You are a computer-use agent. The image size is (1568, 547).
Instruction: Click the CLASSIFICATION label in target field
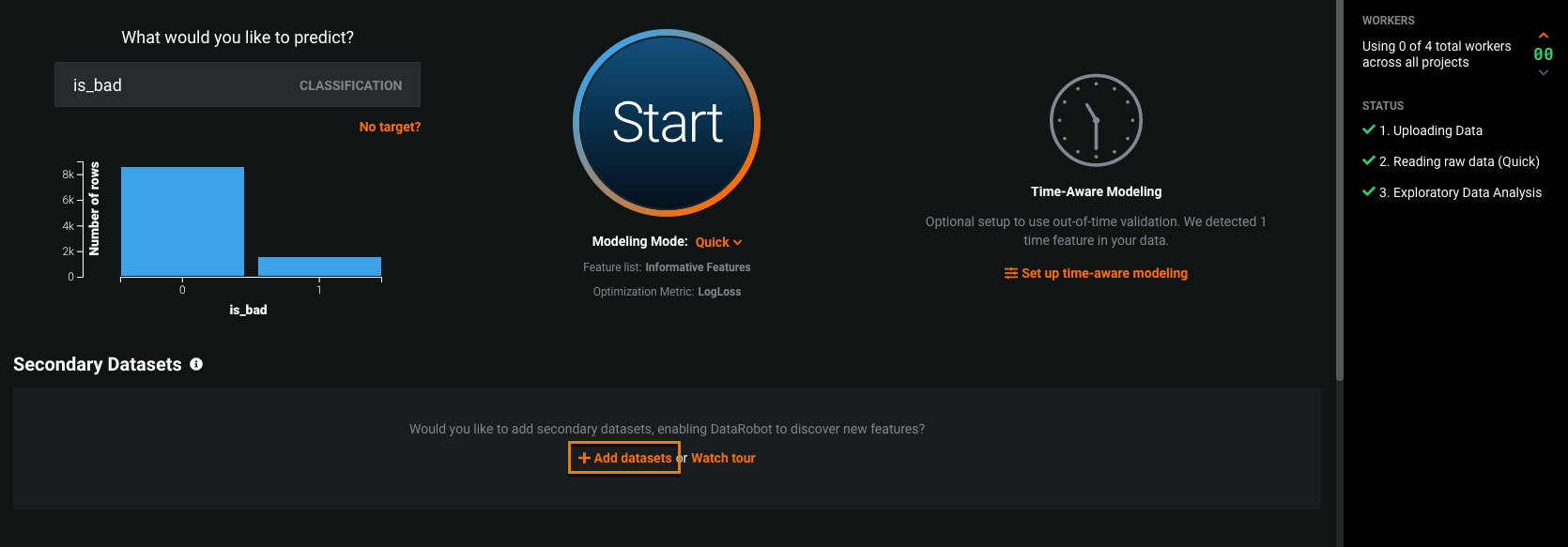[350, 85]
